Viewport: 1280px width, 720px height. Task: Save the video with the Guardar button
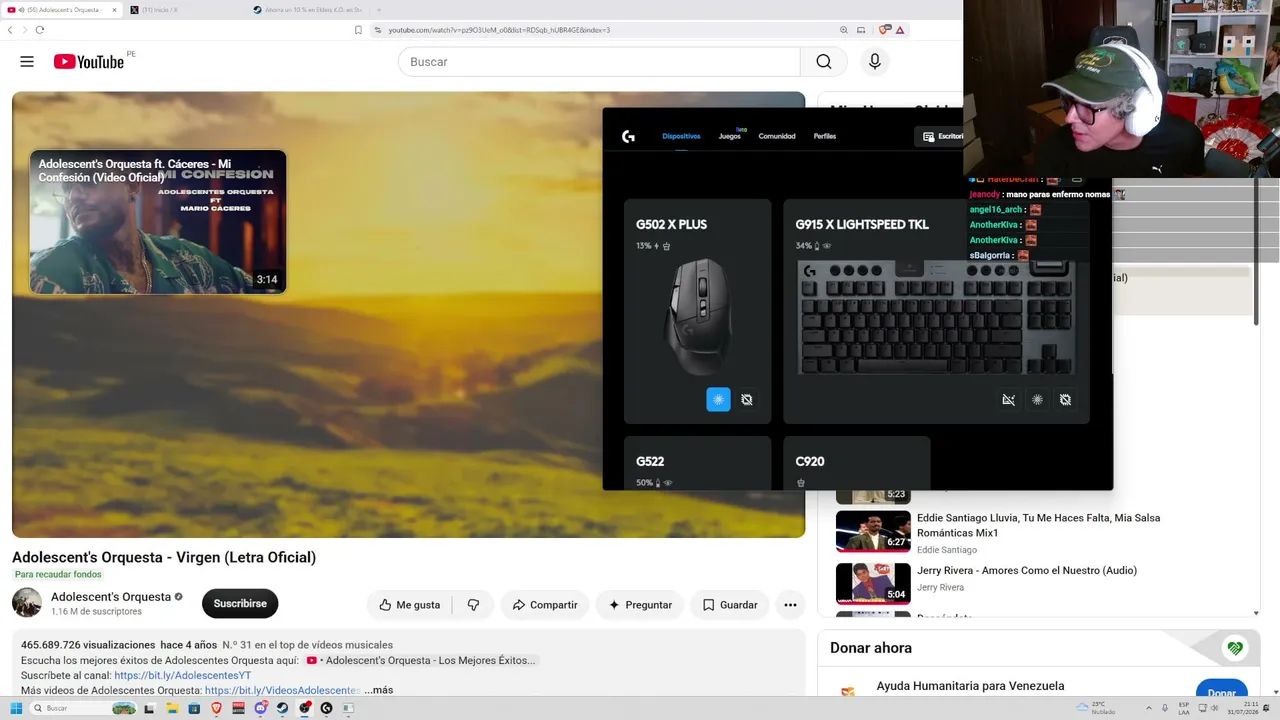(x=730, y=605)
